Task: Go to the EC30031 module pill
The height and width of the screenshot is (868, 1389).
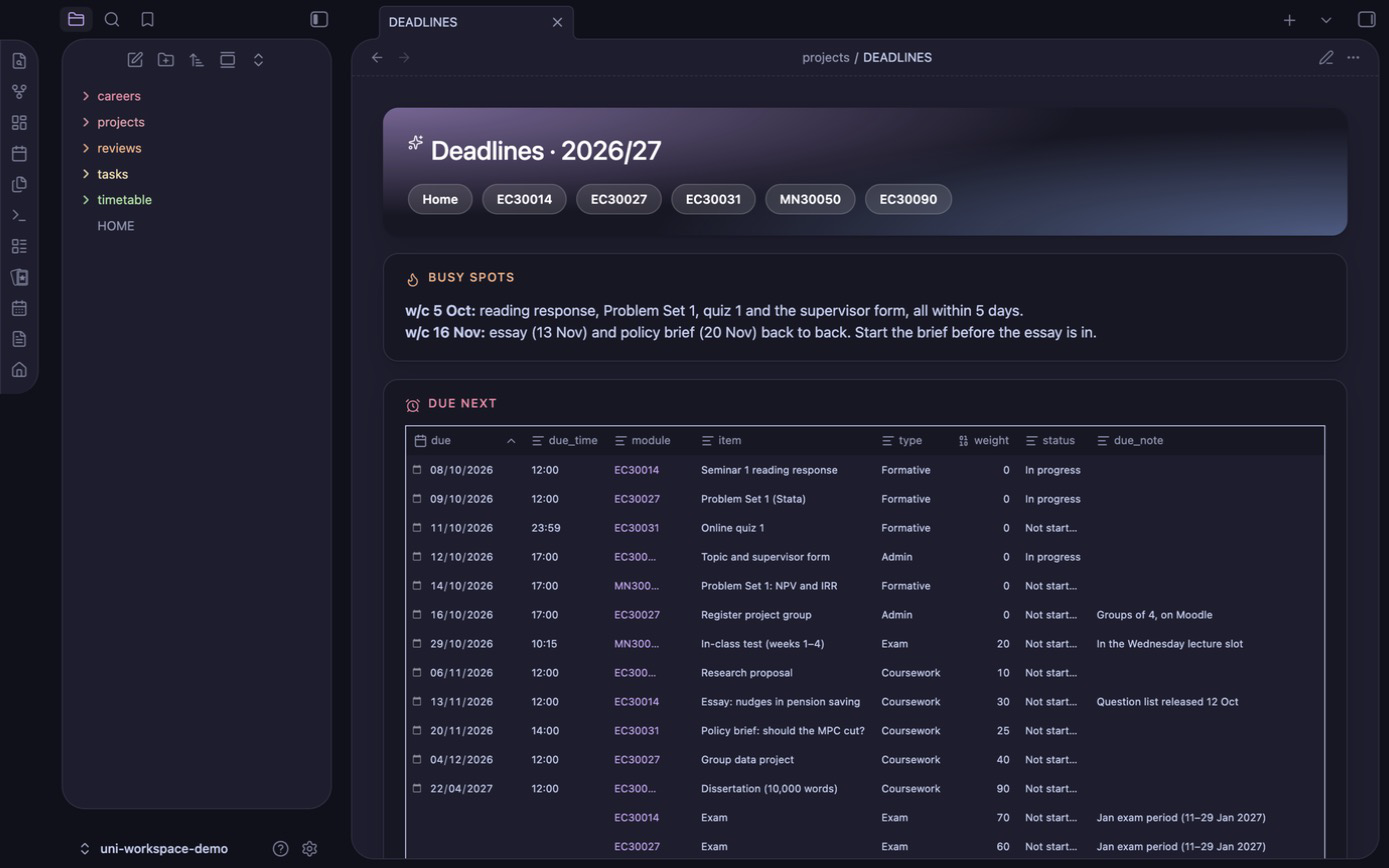Action: point(713,199)
